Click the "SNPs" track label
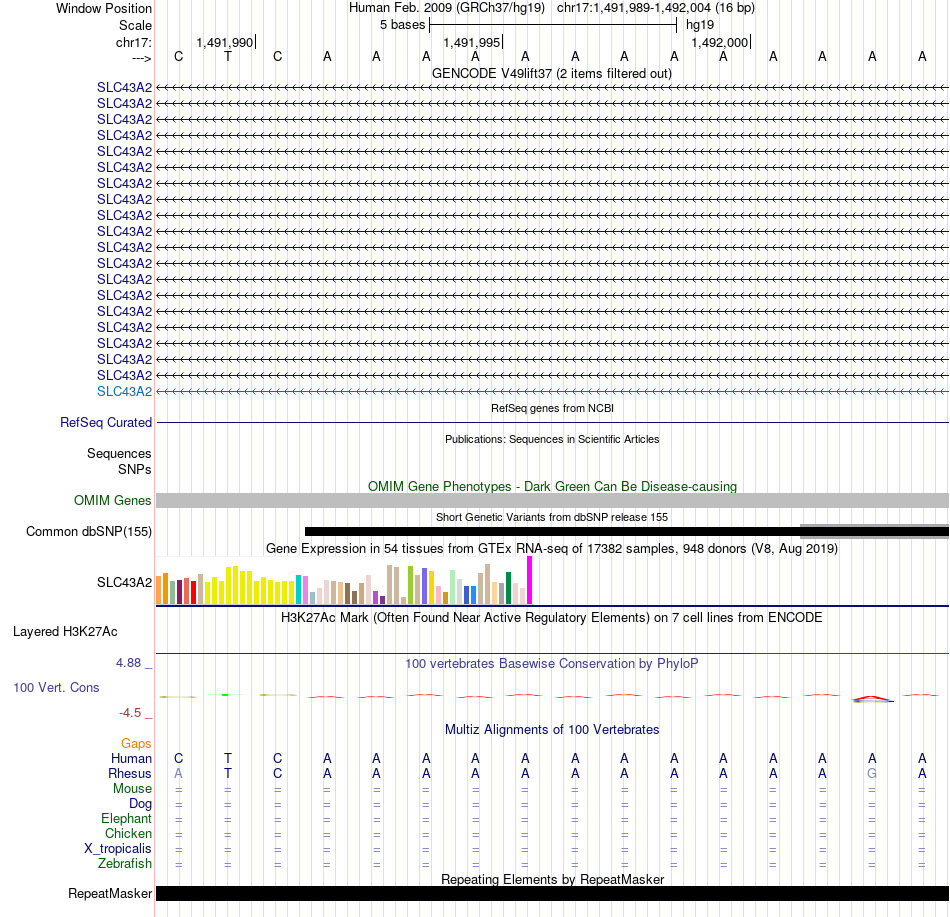The width and height of the screenshot is (950, 917). point(135,469)
